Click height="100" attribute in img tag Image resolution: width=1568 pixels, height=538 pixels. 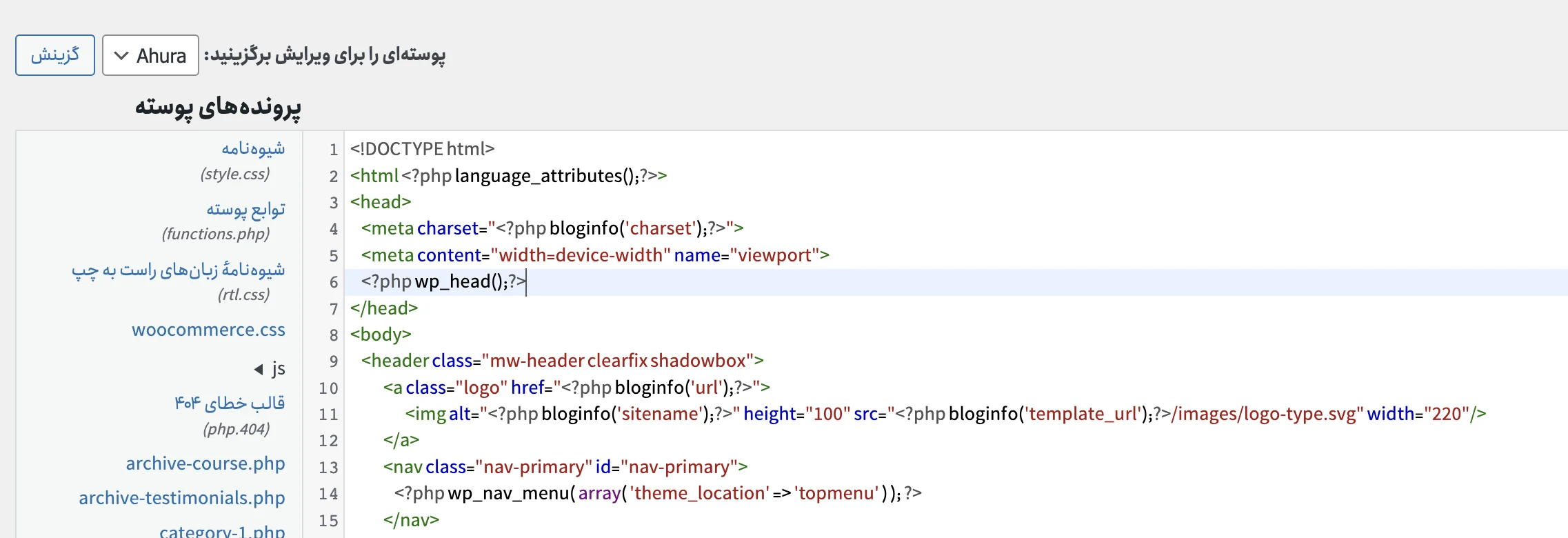click(797, 414)
